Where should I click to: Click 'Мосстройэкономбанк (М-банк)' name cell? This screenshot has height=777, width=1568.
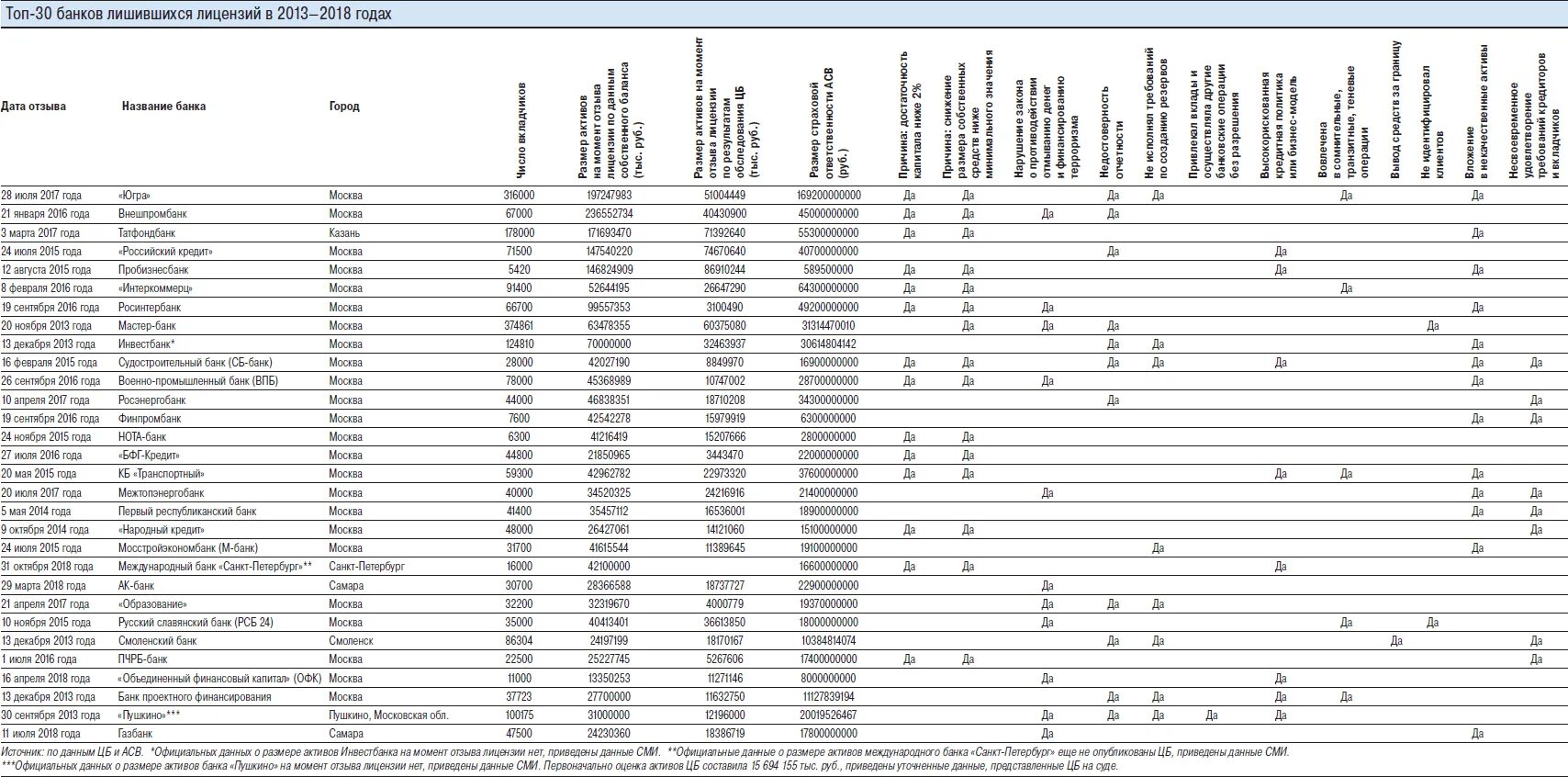(x=188, y=548)
